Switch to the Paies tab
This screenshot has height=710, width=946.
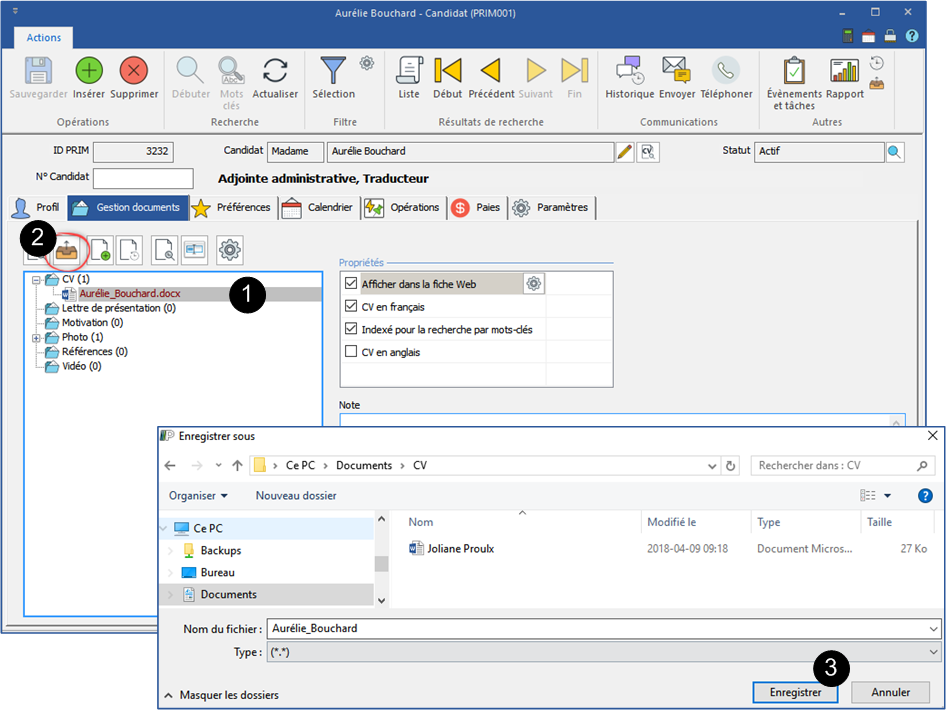477,208
